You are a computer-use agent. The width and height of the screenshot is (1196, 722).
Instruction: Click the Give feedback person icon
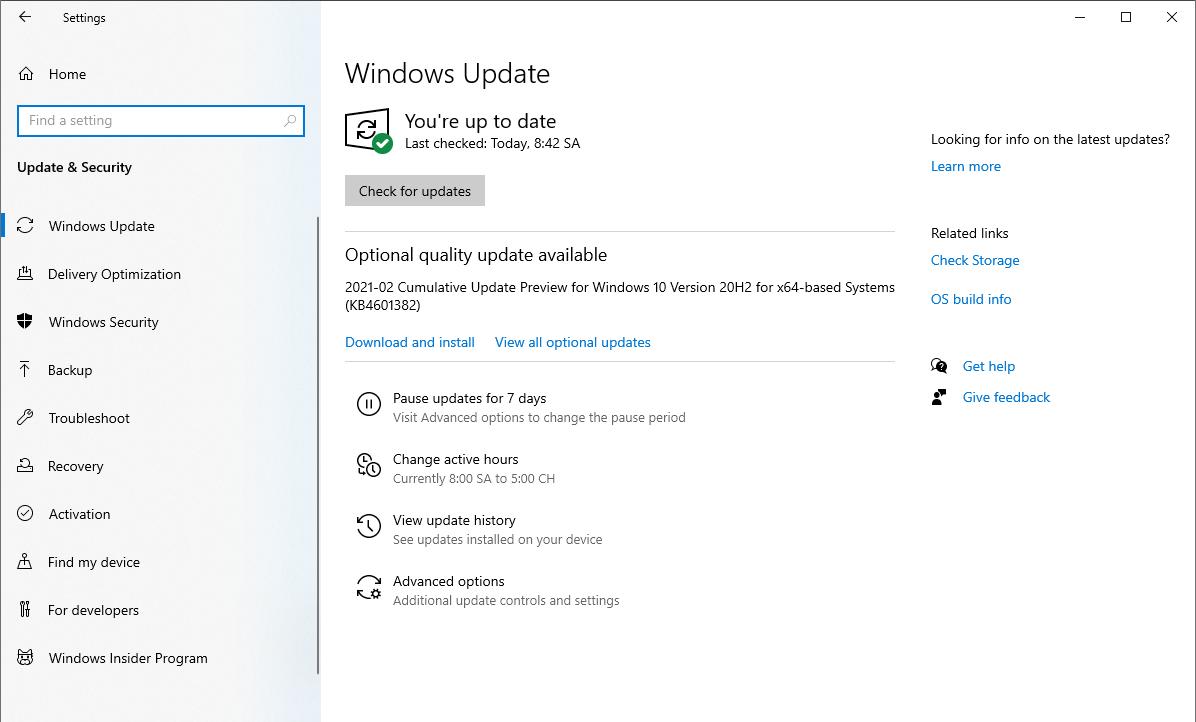click(939, 397)
